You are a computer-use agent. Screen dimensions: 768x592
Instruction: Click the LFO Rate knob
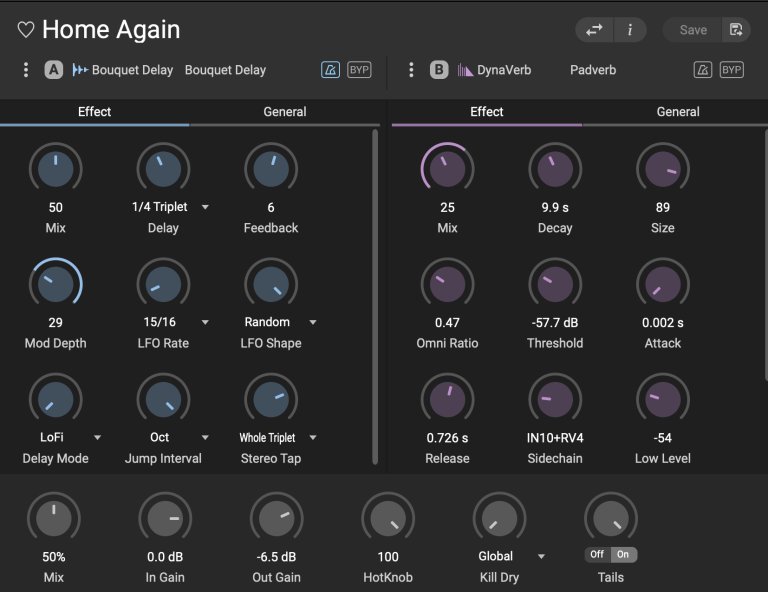[x=163, y=284]
